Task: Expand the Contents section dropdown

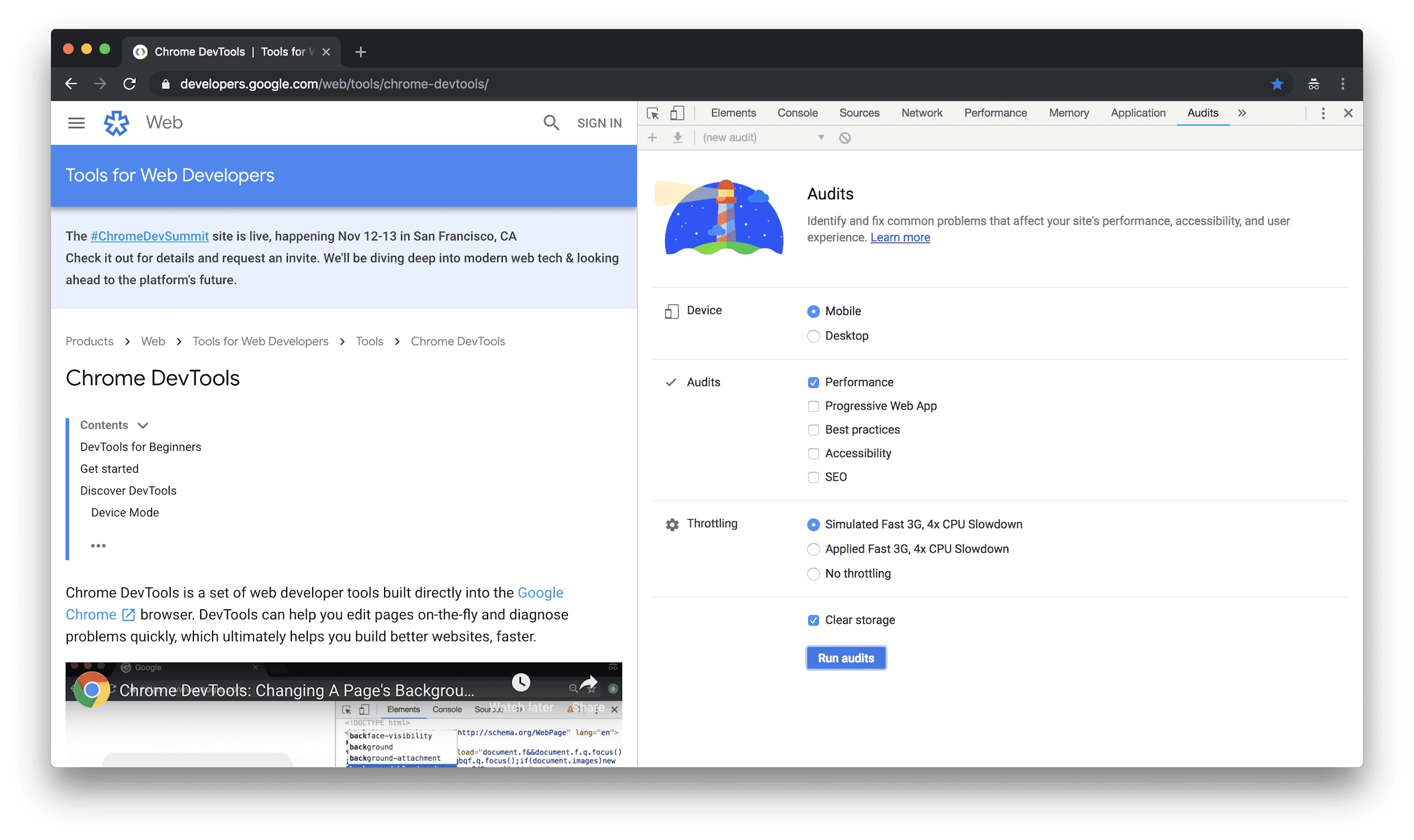Action: [x=144, y=424]
